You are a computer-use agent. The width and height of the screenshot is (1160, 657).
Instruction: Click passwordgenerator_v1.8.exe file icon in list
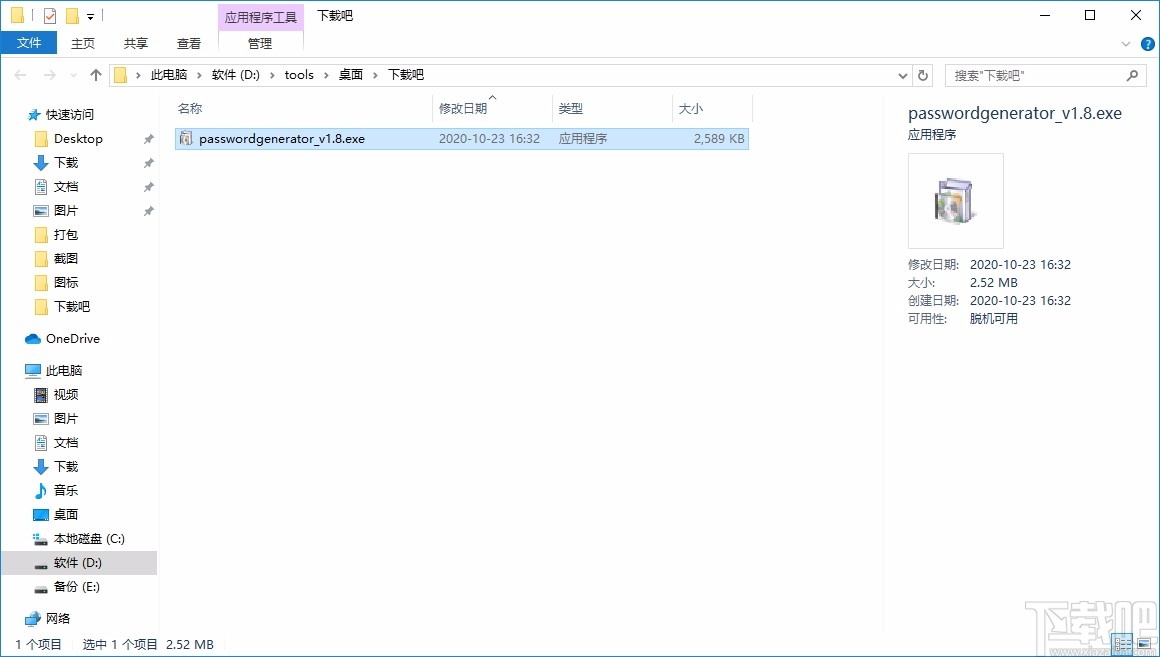(x=186, y=138)
